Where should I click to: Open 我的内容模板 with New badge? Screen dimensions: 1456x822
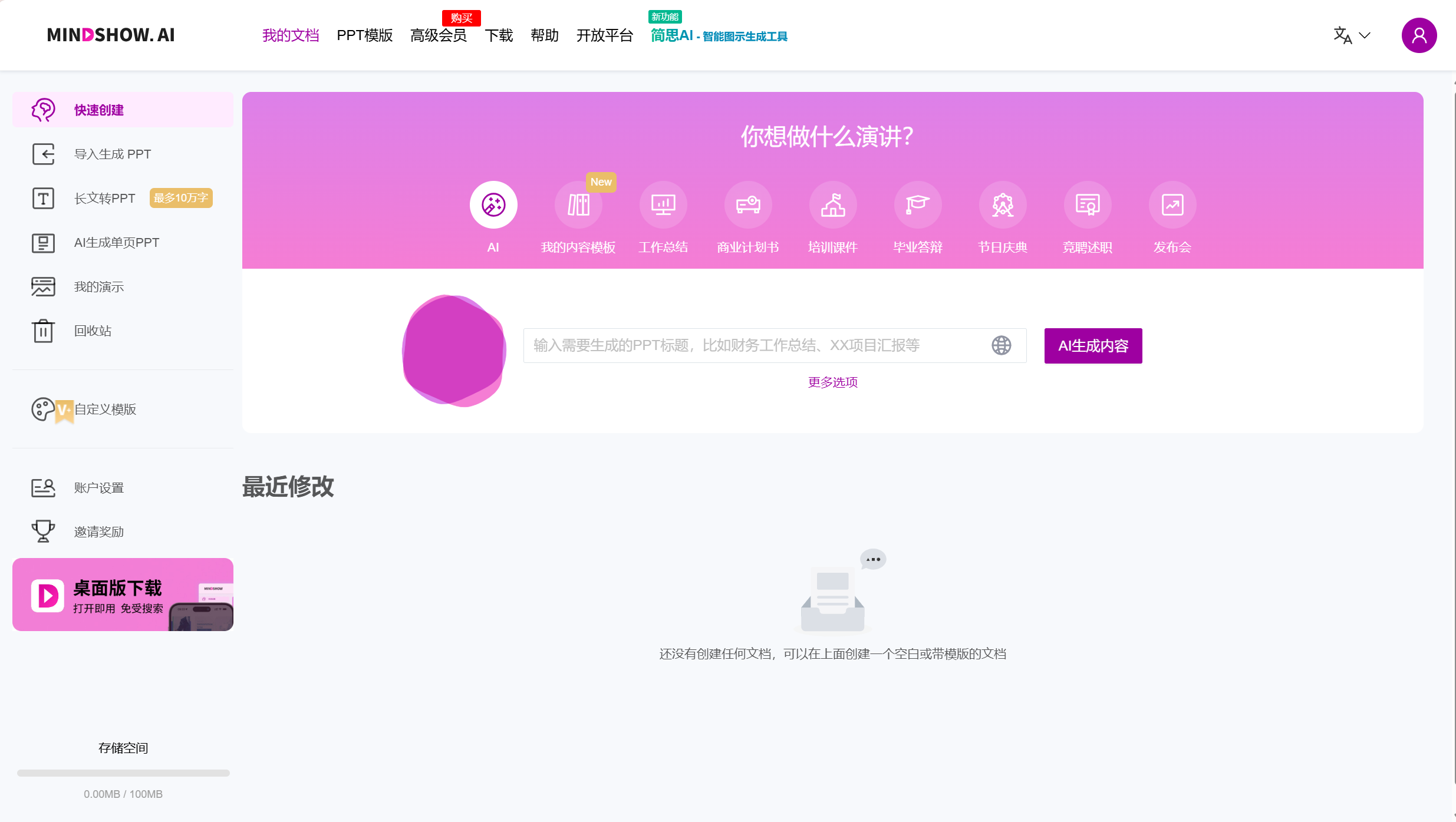click(x=578, y=204)
